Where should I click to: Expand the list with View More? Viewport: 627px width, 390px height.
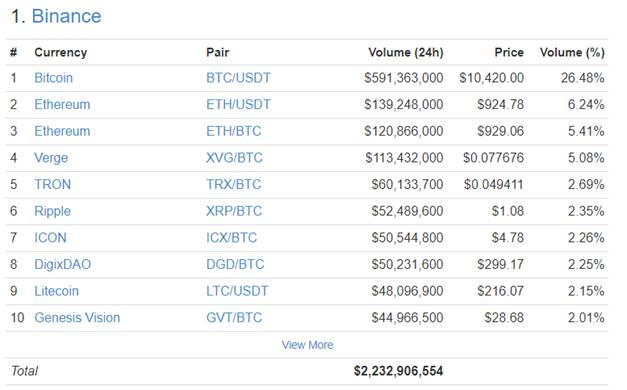[307, 345]
